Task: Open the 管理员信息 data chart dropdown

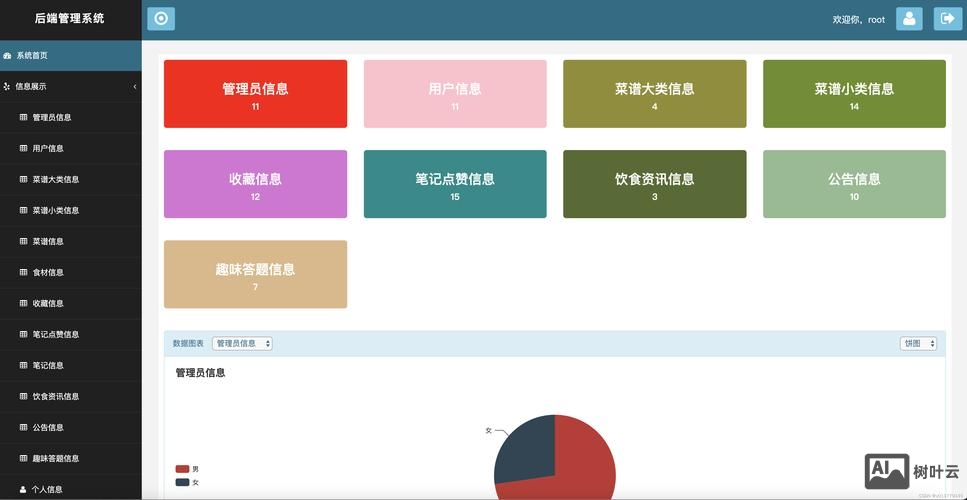Action: pos(242,343)
